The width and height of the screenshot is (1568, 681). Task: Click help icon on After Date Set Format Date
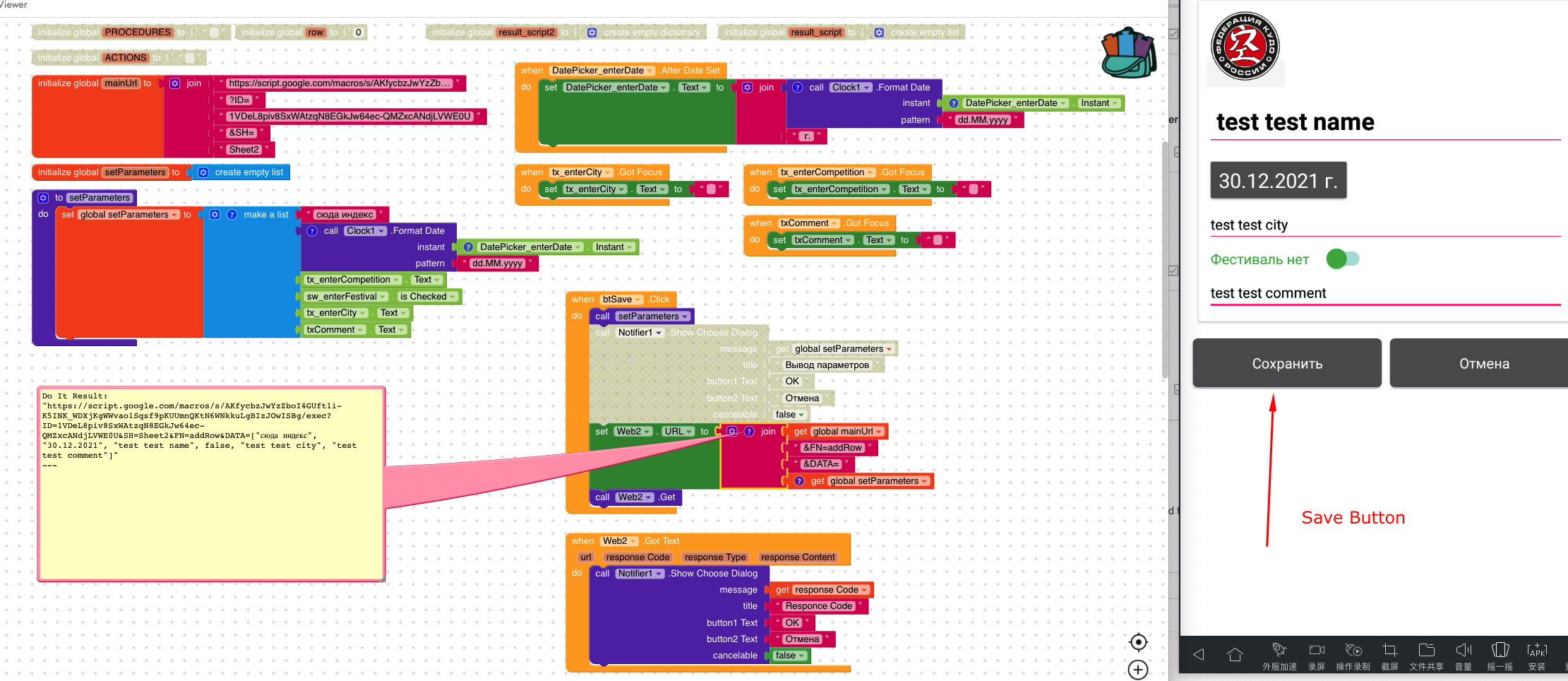tap(798, 88)
